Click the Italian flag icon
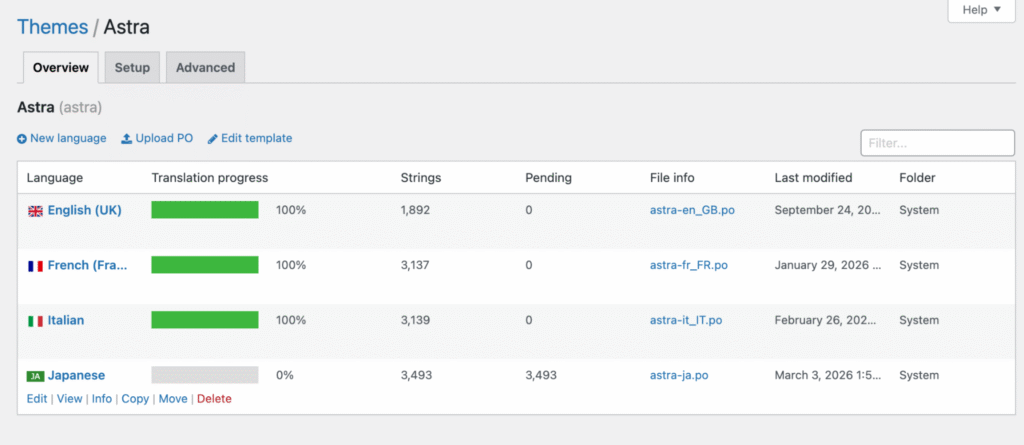The width and height of the screenshot is (1024, 445). point(35,321)
